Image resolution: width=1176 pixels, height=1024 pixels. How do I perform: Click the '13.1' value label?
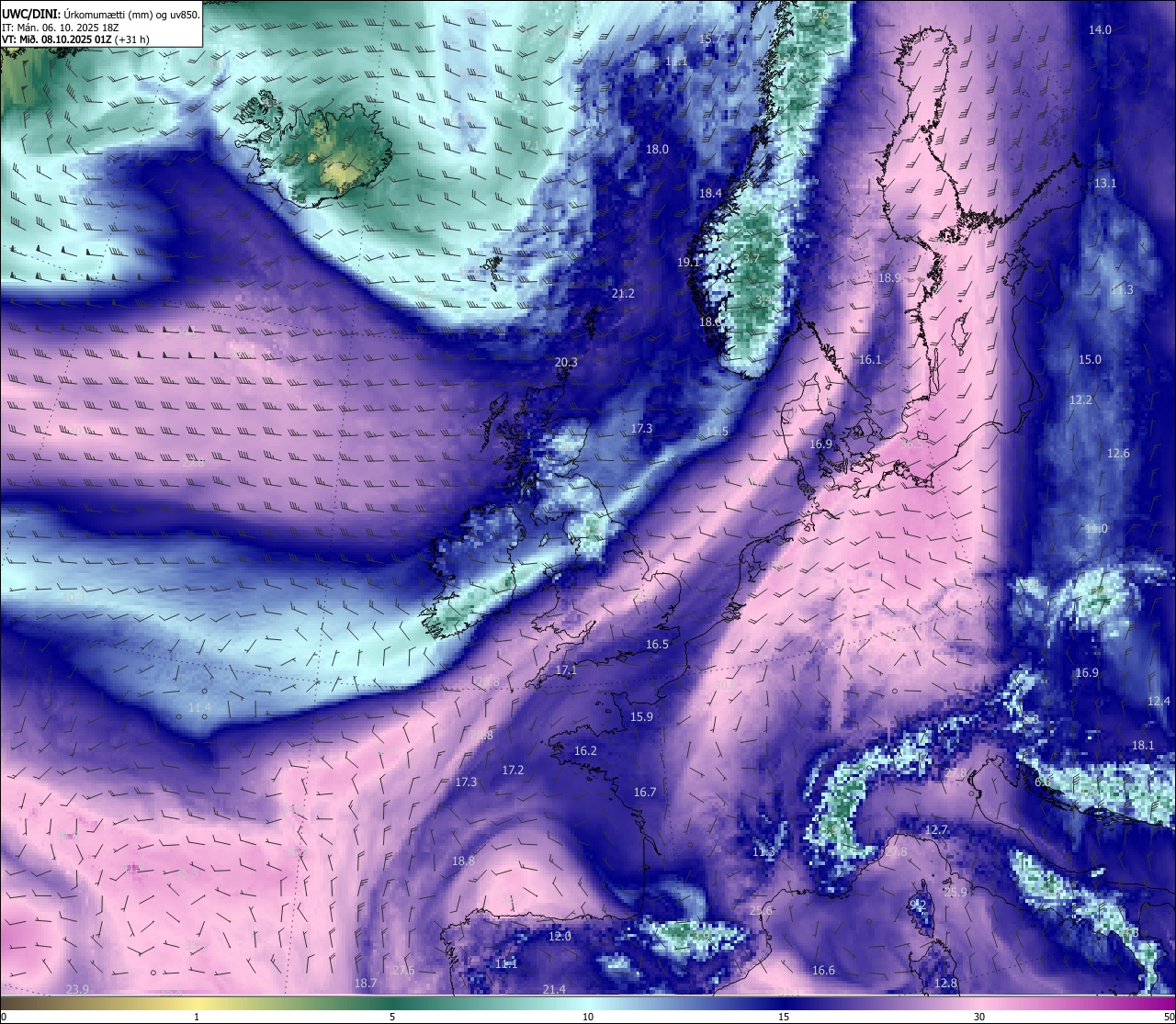(1105, 184)
